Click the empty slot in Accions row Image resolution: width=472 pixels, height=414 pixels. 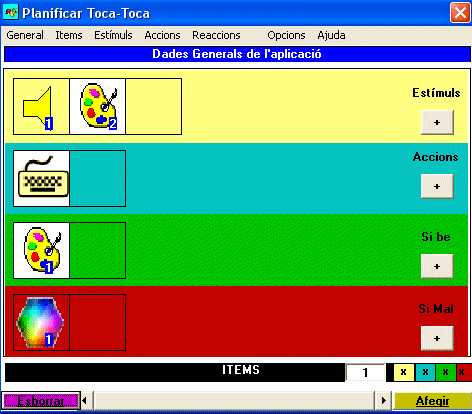(x=98, y=179)
